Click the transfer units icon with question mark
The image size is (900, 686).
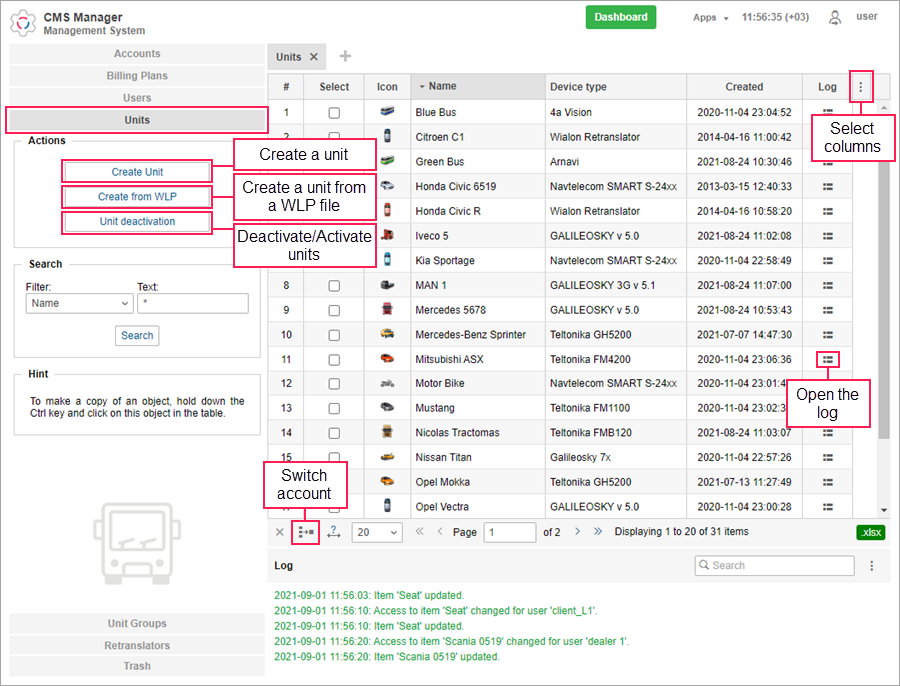[x=333, y=532]
